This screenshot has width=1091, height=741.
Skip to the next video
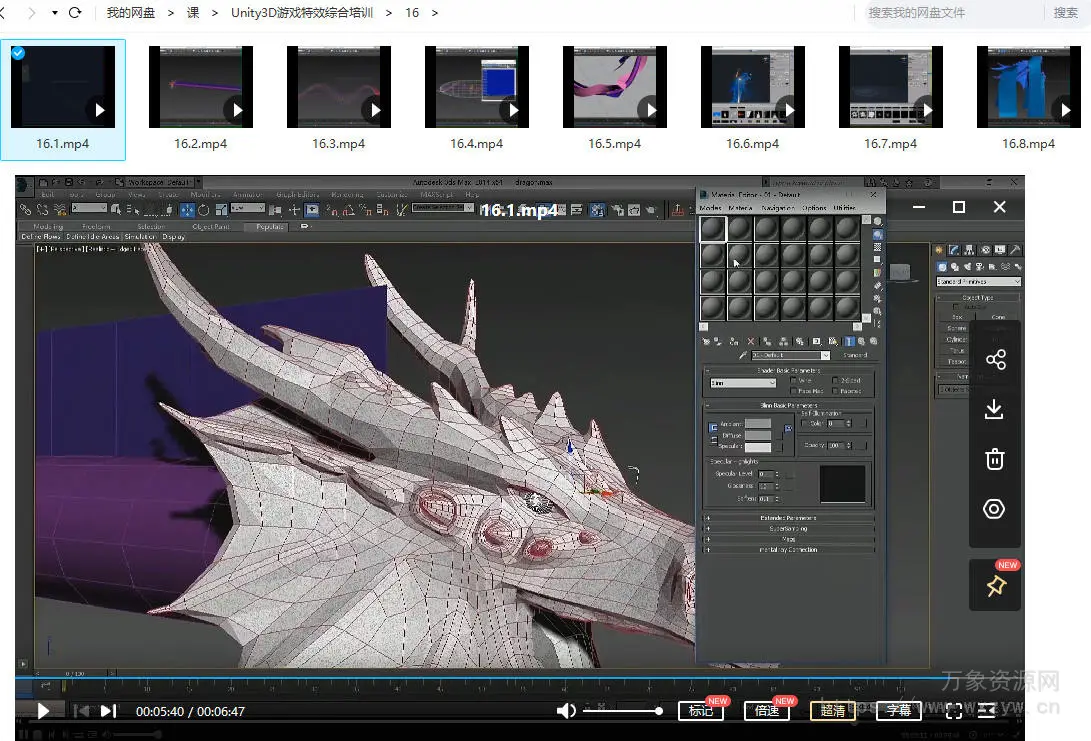coord(109,710)
